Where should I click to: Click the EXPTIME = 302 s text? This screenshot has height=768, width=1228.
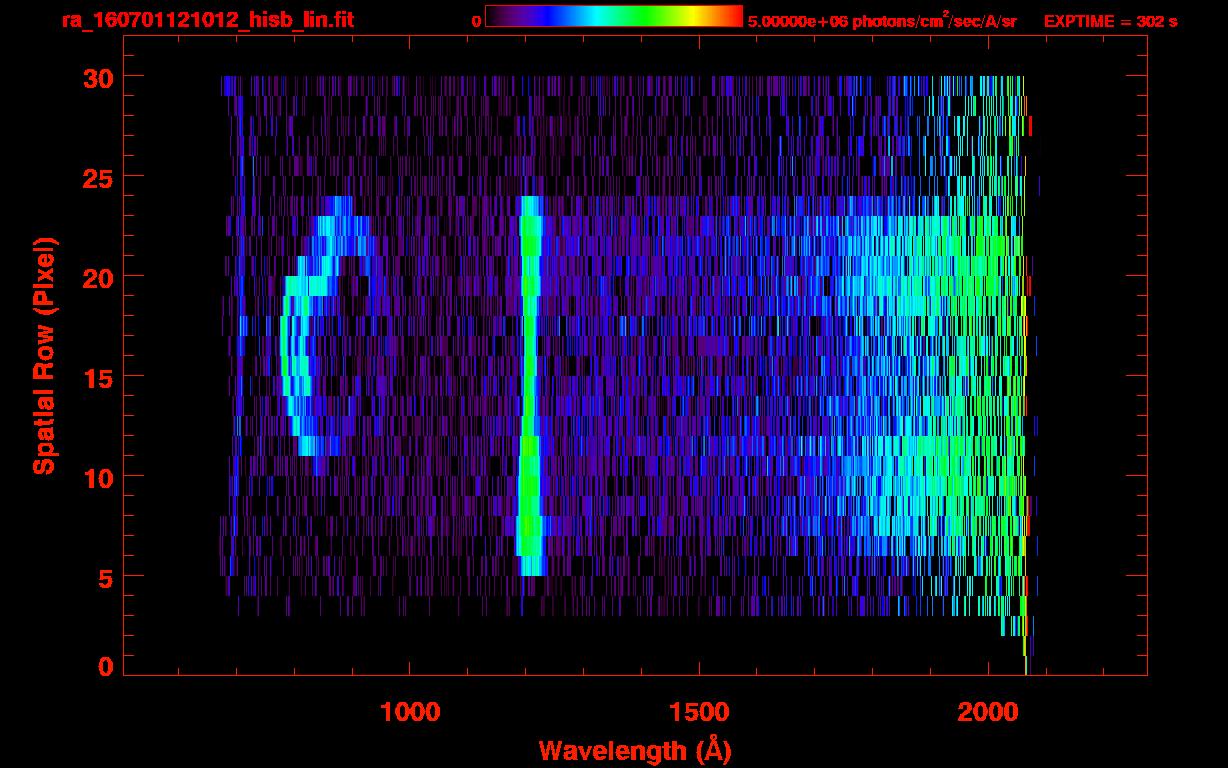coord(1110,21)
